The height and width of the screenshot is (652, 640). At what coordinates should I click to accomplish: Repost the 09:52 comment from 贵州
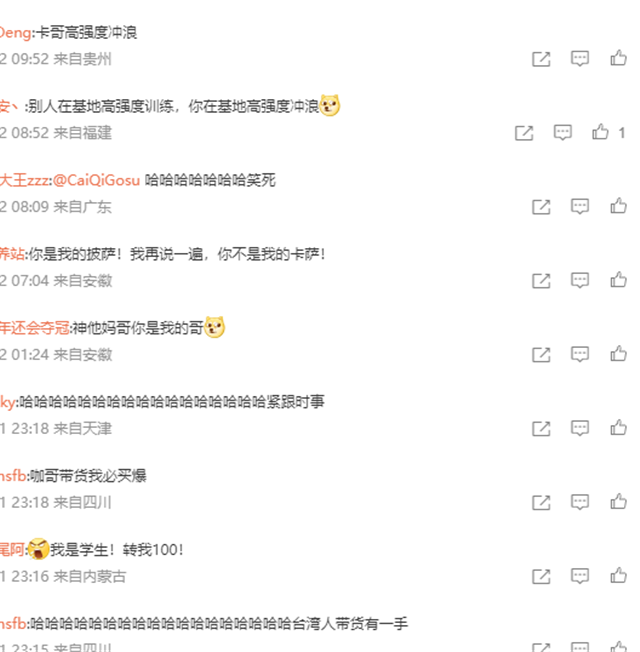[541, 59]
